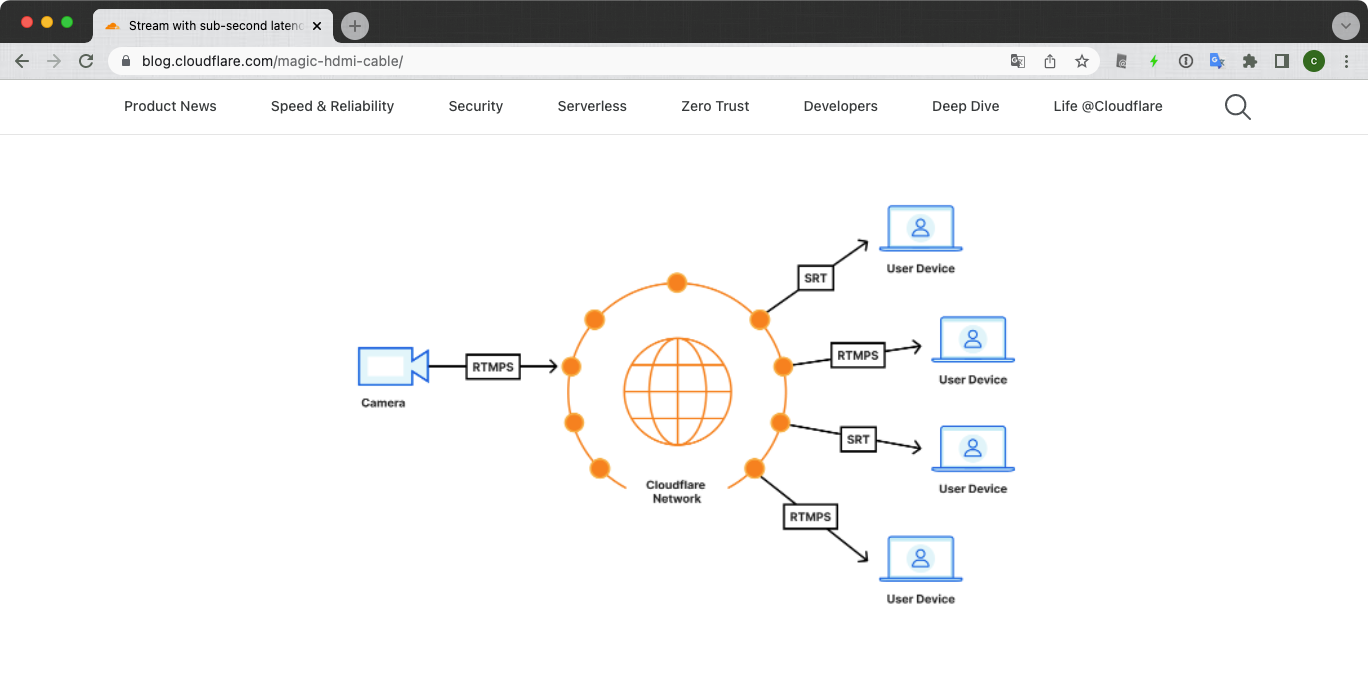Click the puzzle-piece extensions icon

(x=1249, y=61)
